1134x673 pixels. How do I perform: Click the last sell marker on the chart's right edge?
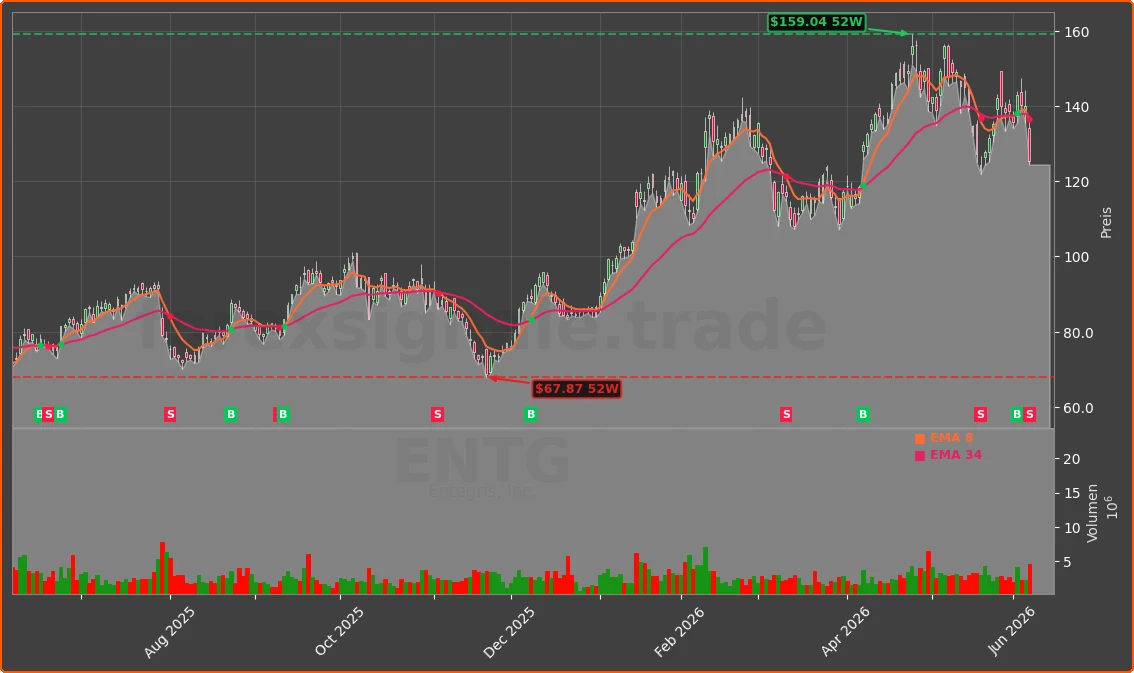point(1030,414)
